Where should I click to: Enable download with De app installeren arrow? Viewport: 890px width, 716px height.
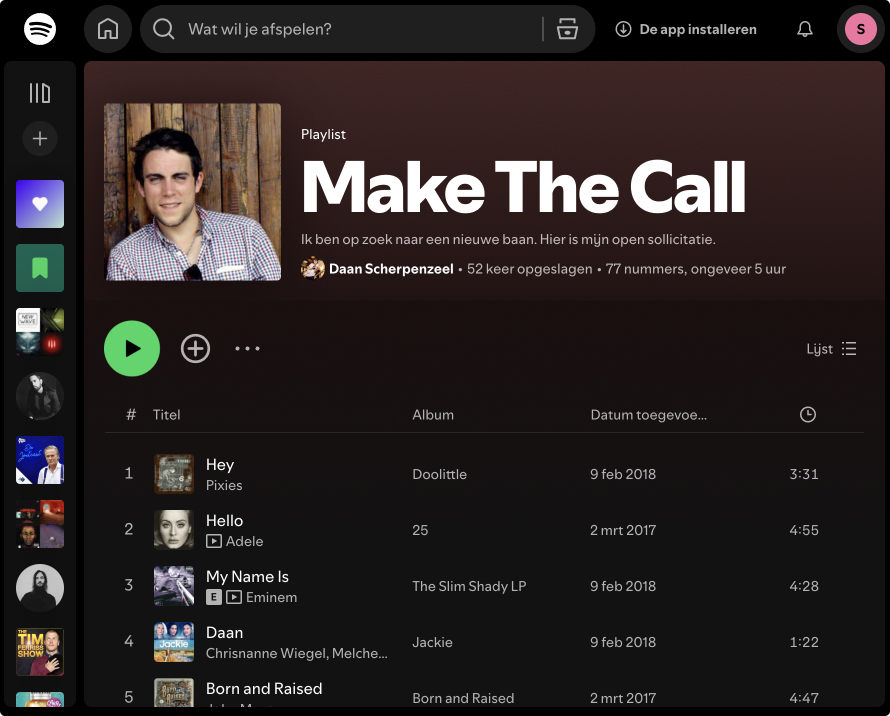[x=621, y=29]
